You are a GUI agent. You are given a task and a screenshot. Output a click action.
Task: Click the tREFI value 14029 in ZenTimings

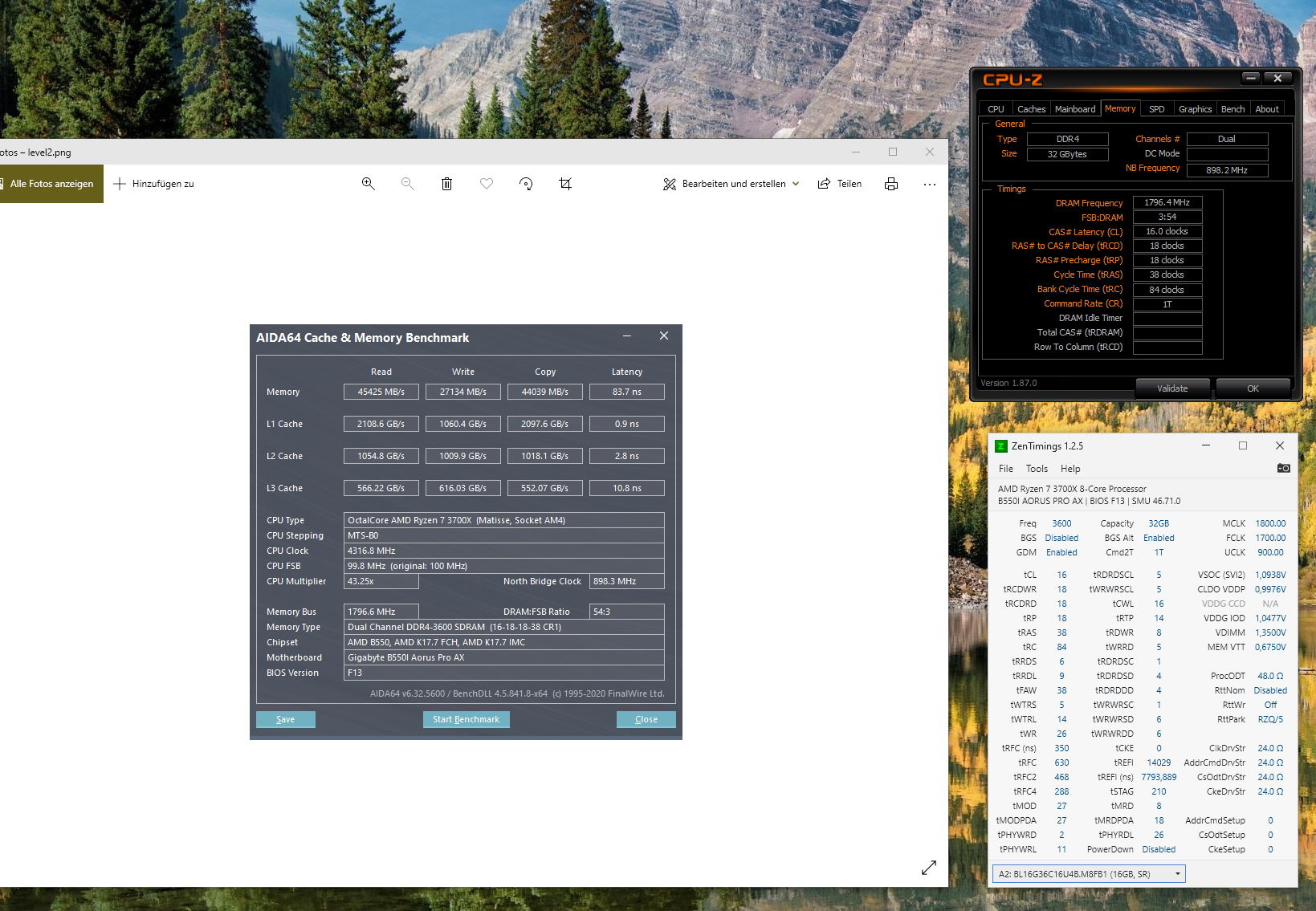coord(1159,763)
